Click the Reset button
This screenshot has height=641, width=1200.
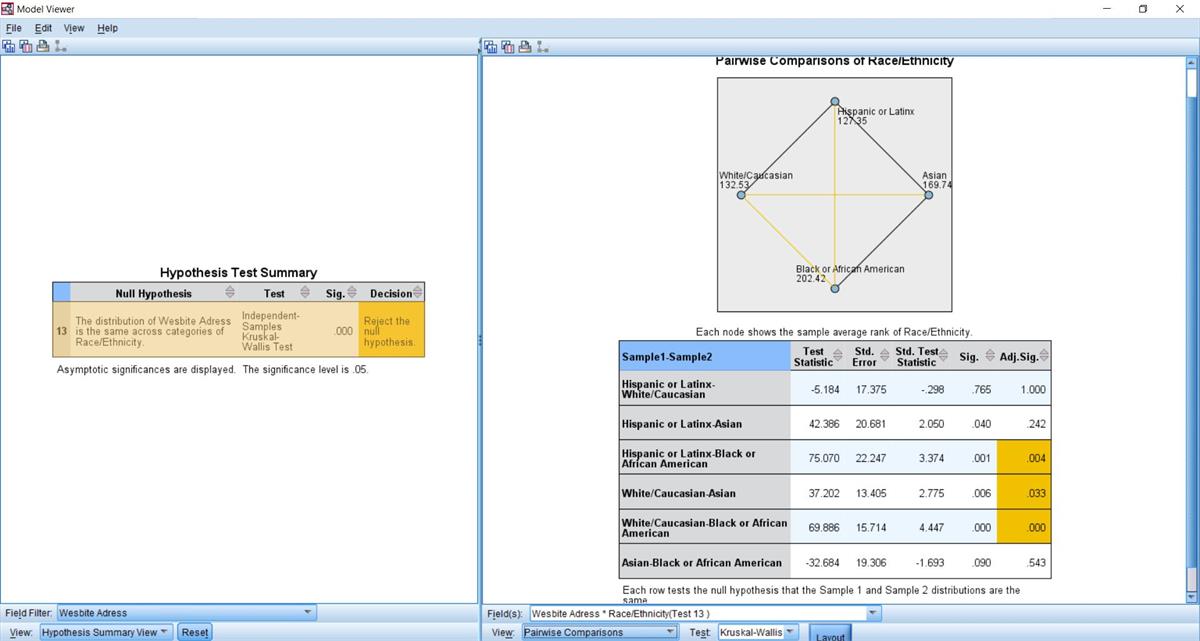click(195, 632)
